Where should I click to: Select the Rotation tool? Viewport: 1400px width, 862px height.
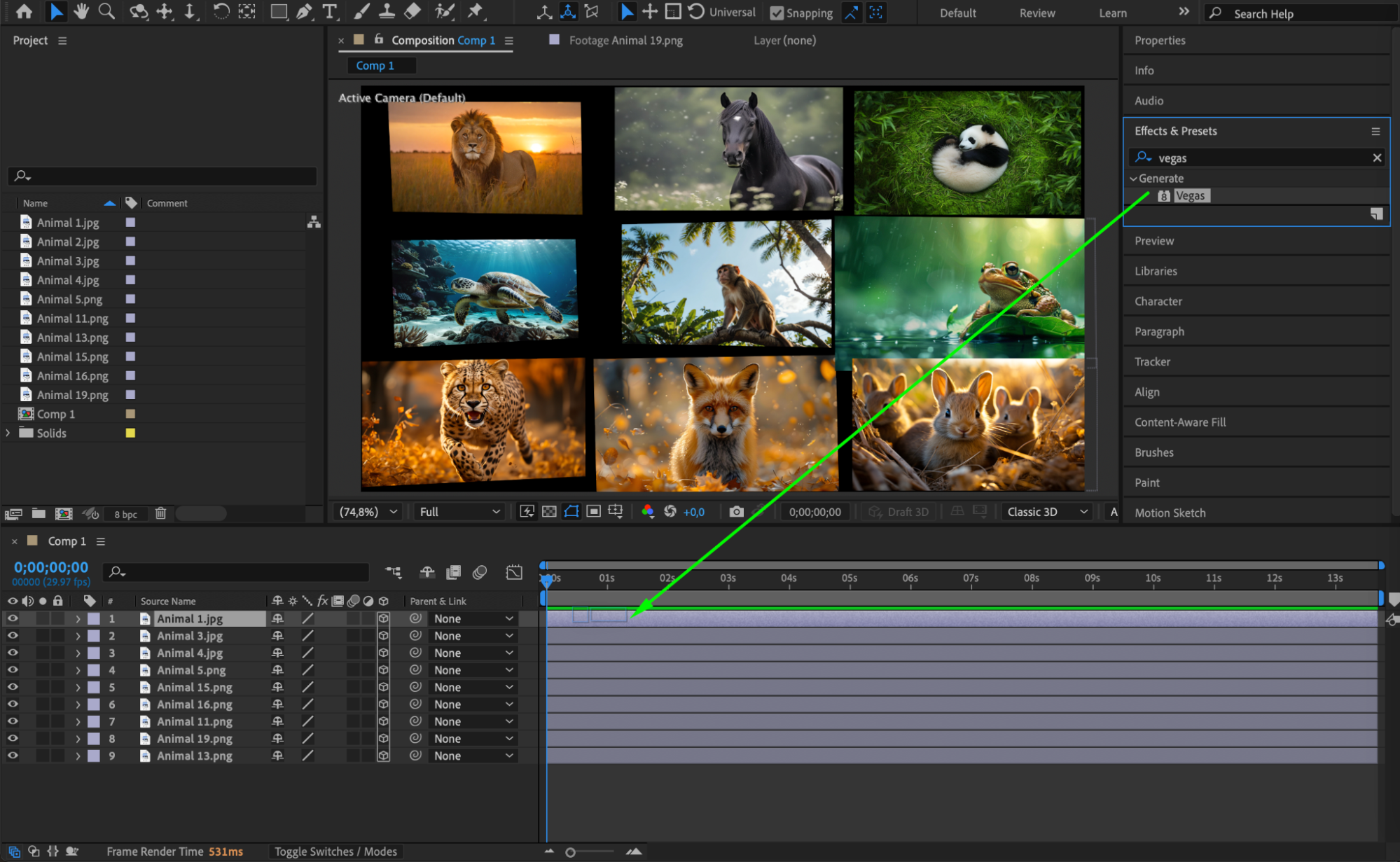click(x=220, y=11)
